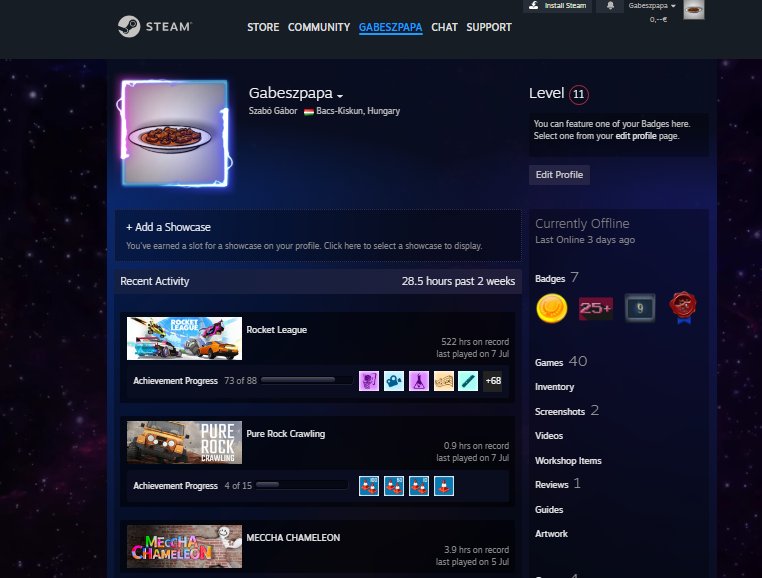Click the Bacs-Kiskun, Hungary location text

coord(358,111)
